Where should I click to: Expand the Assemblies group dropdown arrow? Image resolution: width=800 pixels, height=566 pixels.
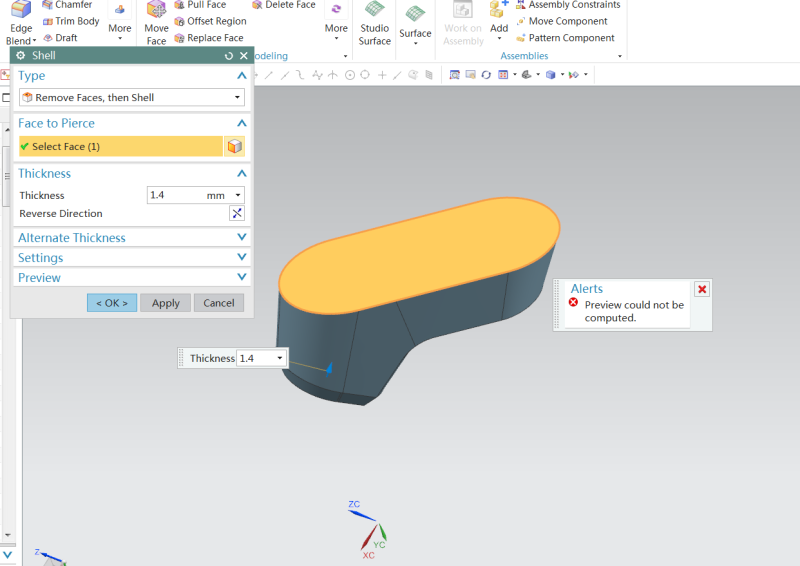620,56
